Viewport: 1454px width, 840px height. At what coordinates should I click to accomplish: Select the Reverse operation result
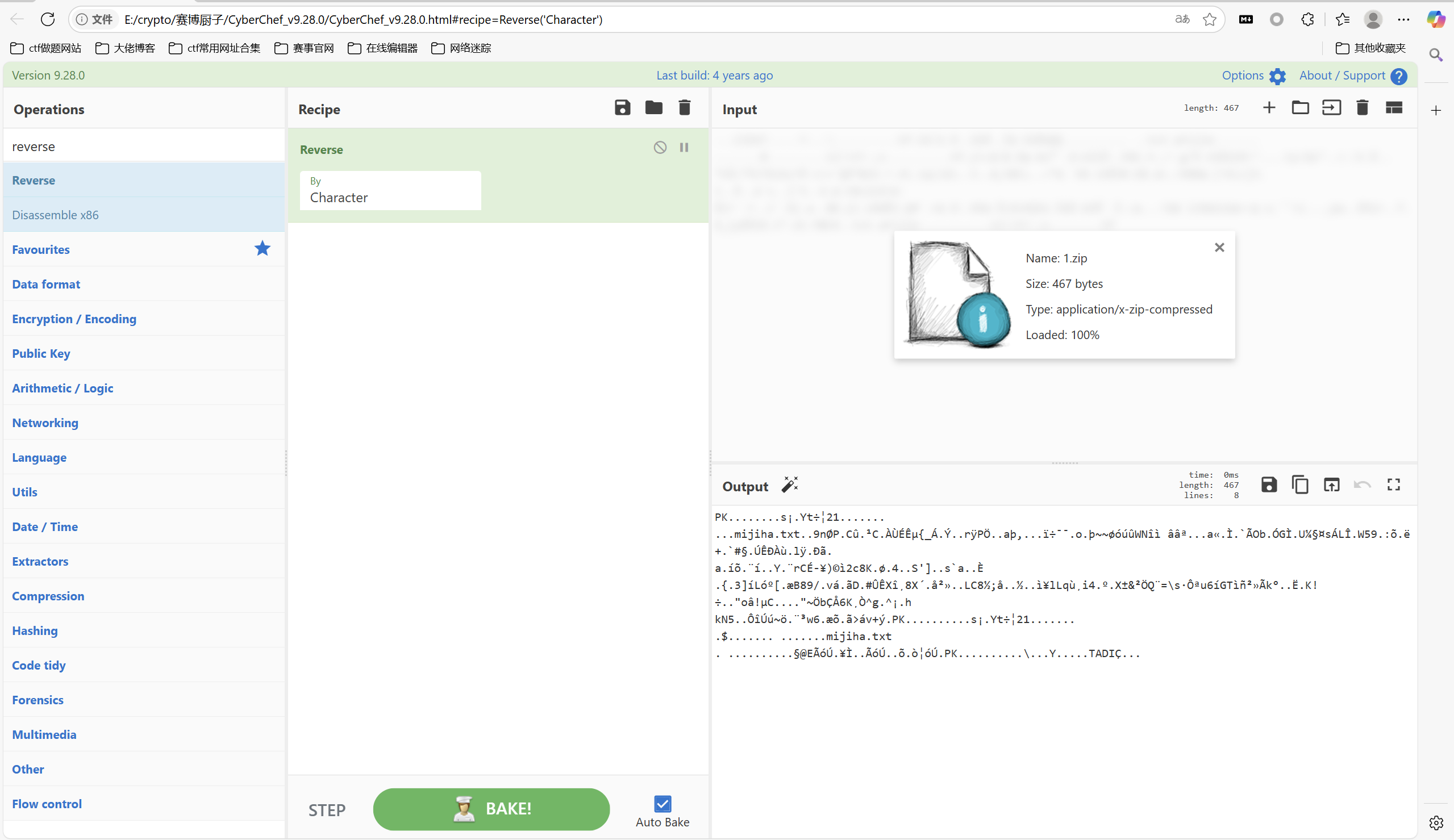click(144, 180)
